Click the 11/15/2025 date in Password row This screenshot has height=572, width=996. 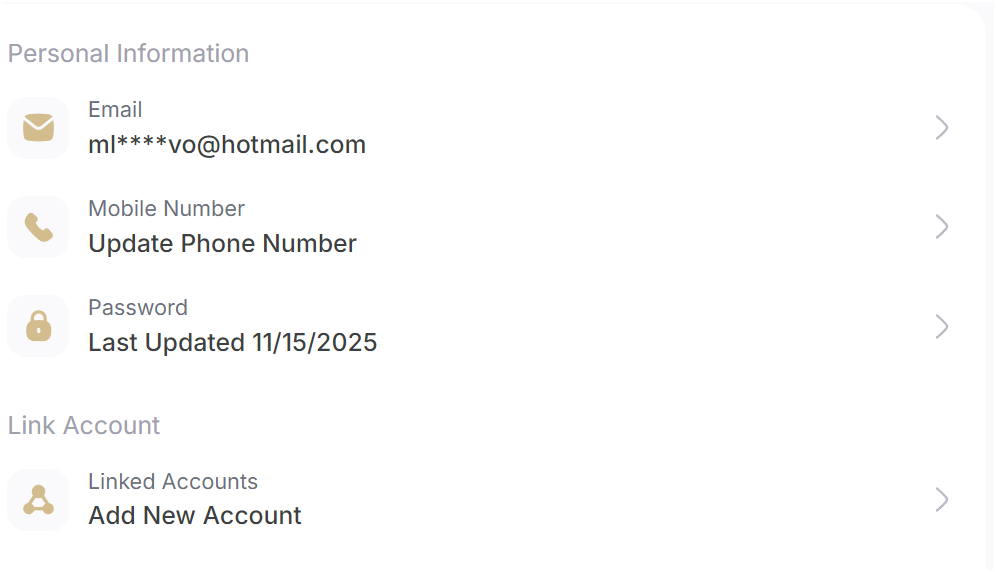pos(314,343)
